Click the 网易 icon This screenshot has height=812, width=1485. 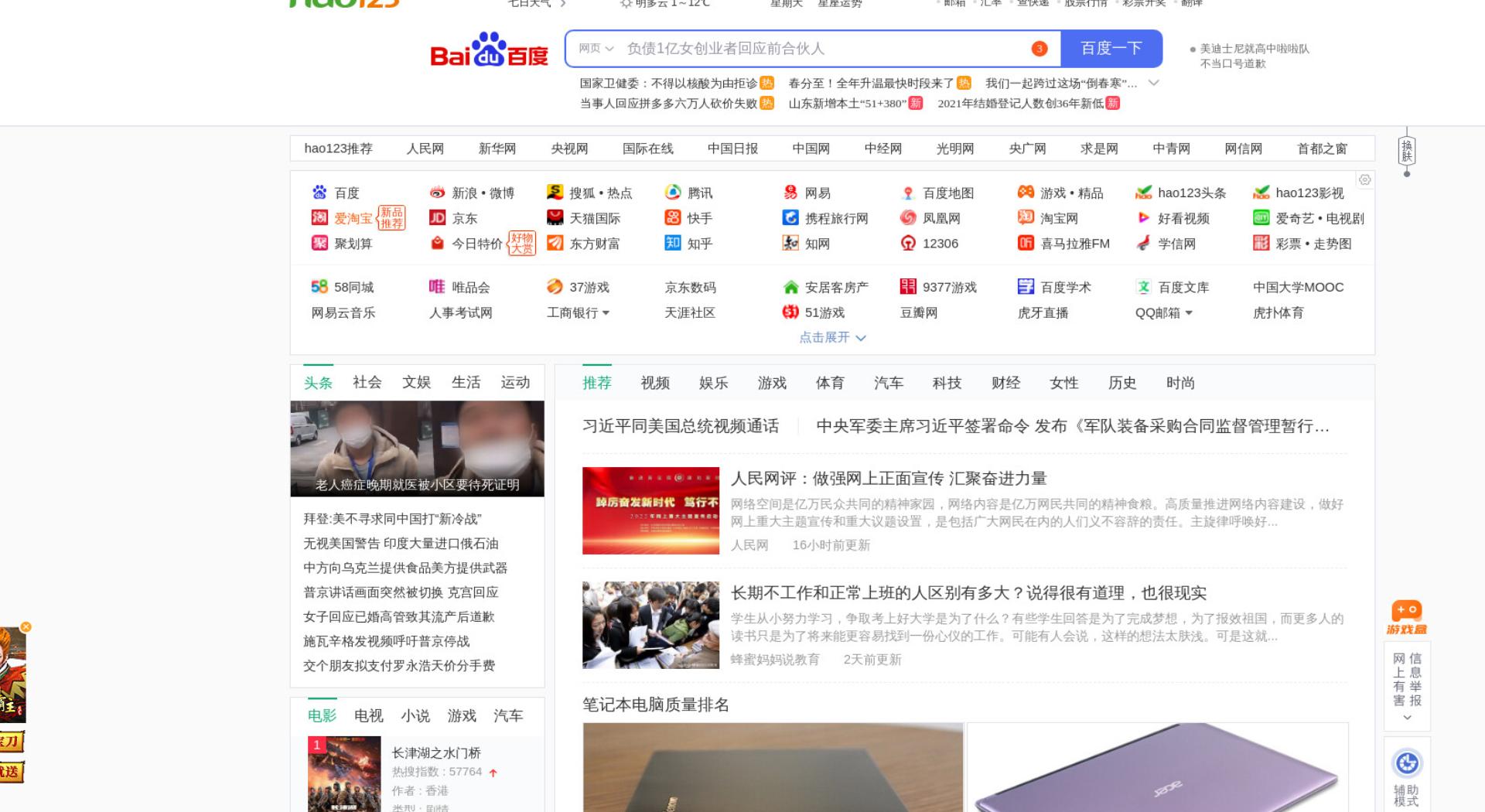[x=790, y=193]
